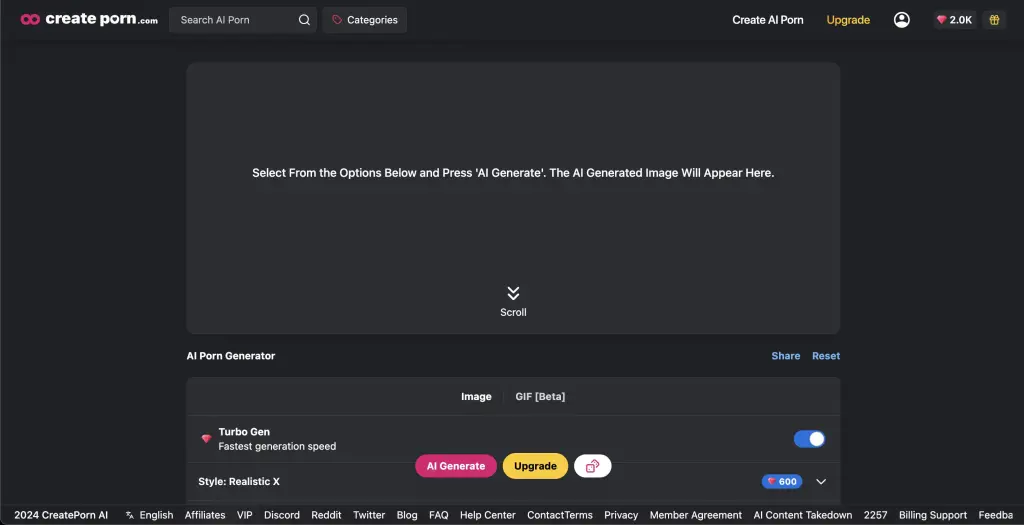Click the Share link
The image size is (1024, 525).
point(786,356)
